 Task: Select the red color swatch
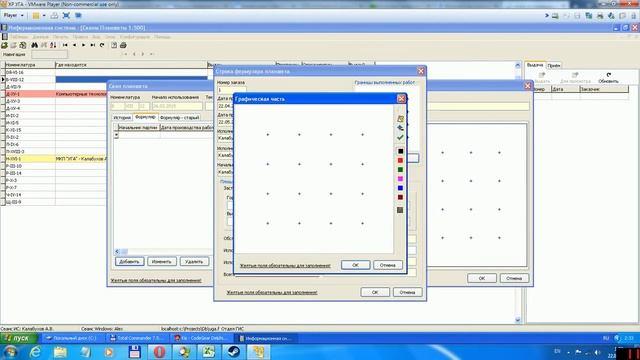pyautogui.click(x=400, y=160)
